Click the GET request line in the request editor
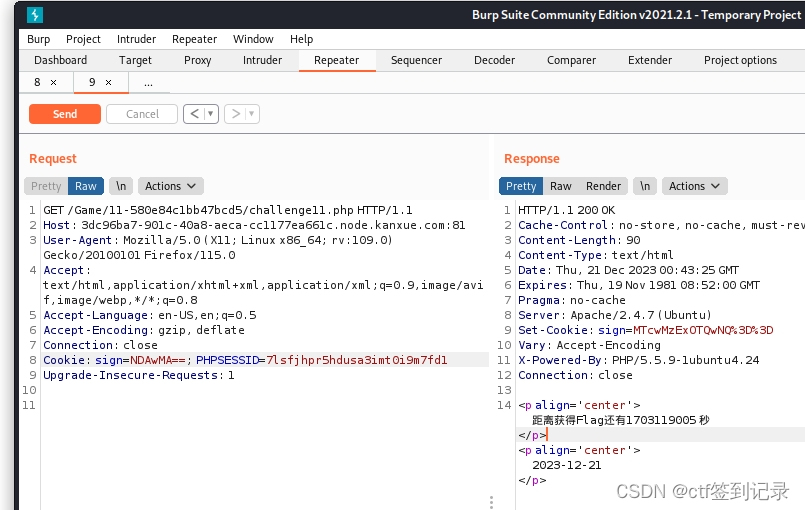The image size is (805, 510). coord(227,210)
